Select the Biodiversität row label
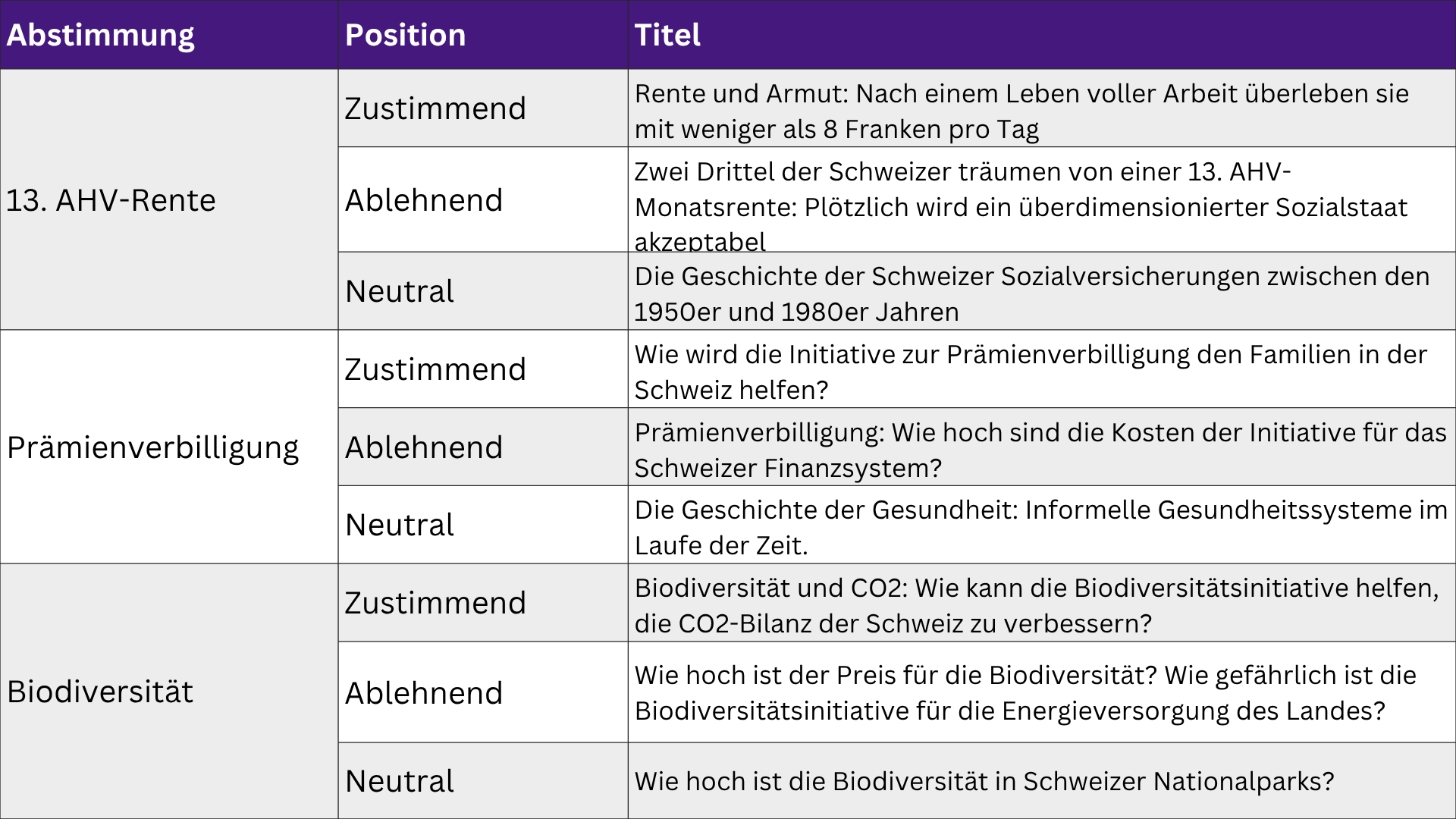 [x=100, y=692]
